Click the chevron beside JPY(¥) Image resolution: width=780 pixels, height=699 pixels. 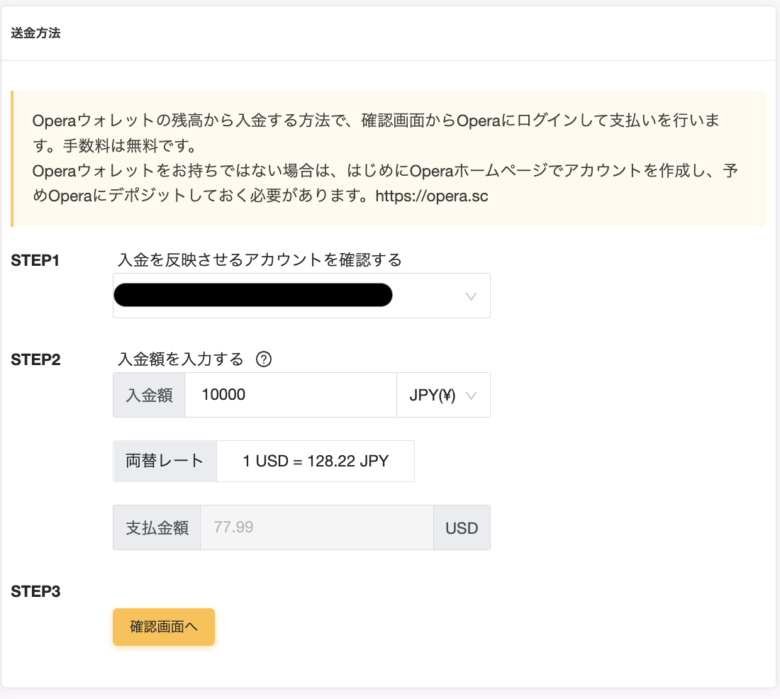pyautogui.click(x=472, y=395)
